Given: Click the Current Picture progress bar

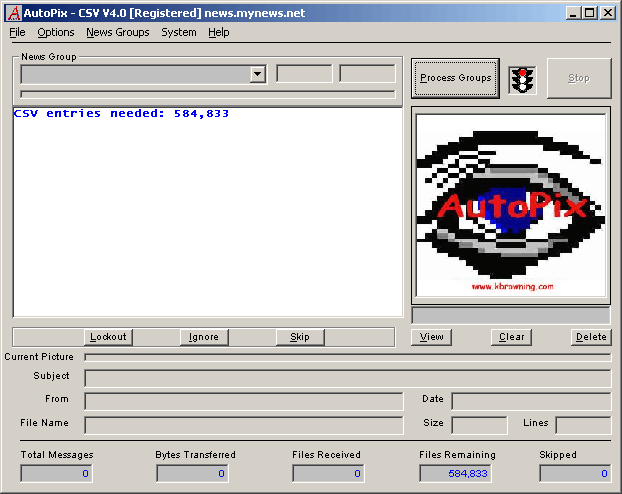Looking at the screenshot, I should (347, 358).
